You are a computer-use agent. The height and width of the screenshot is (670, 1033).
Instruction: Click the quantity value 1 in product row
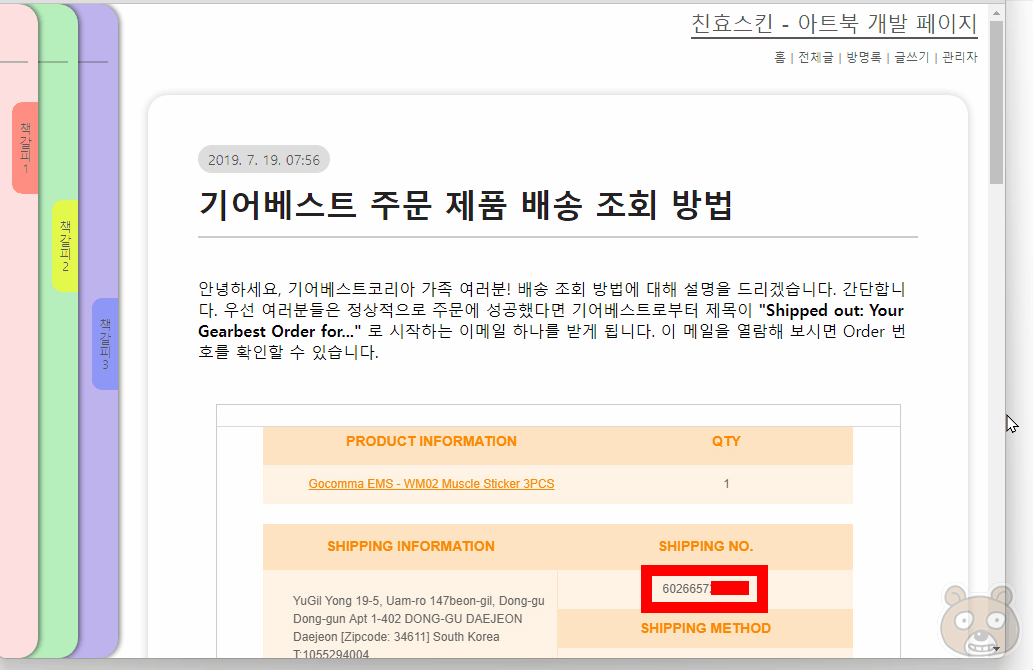click(x=727, y=484)
